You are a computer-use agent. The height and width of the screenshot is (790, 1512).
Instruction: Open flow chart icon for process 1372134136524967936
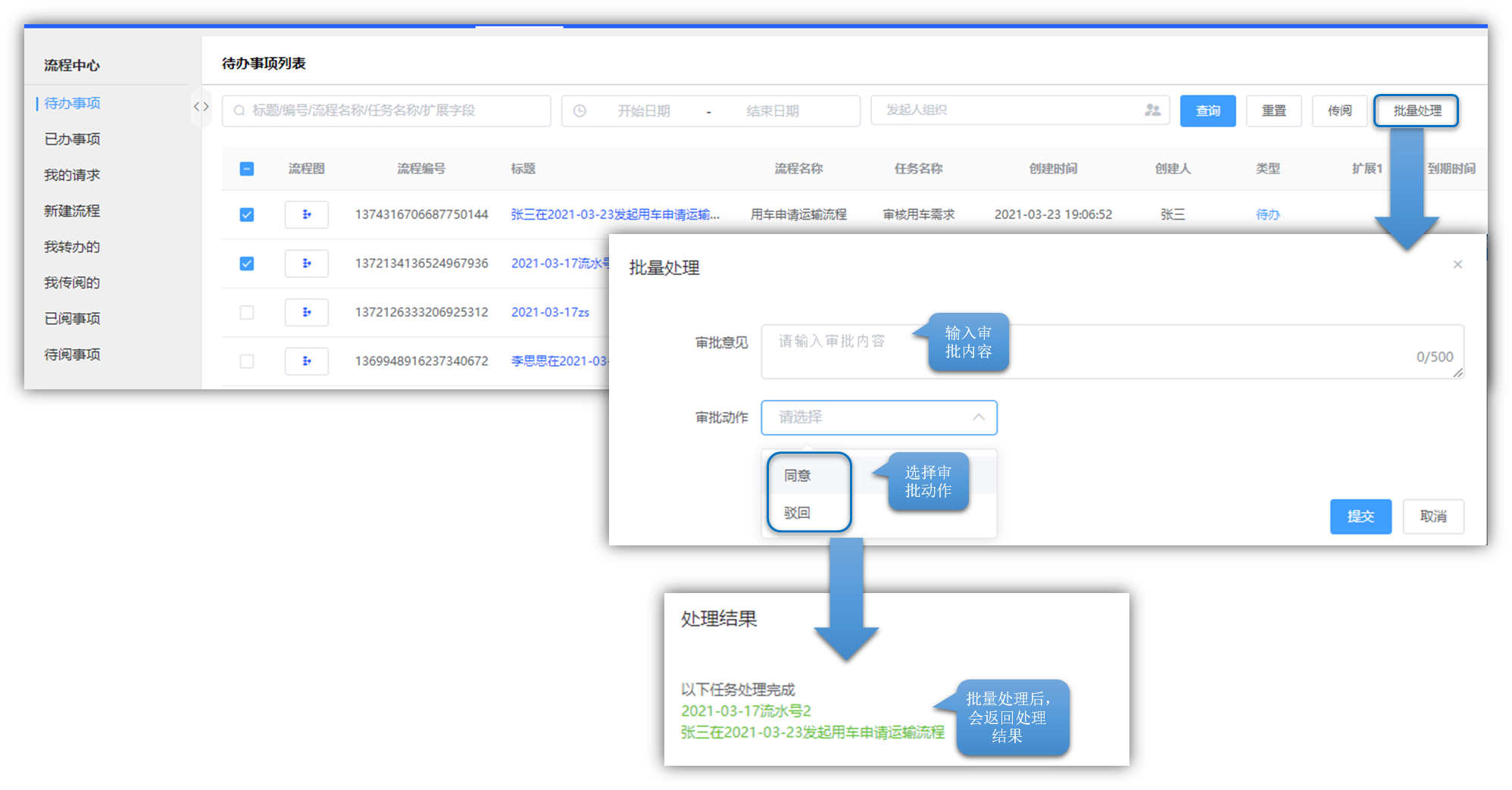click(306, 264)
